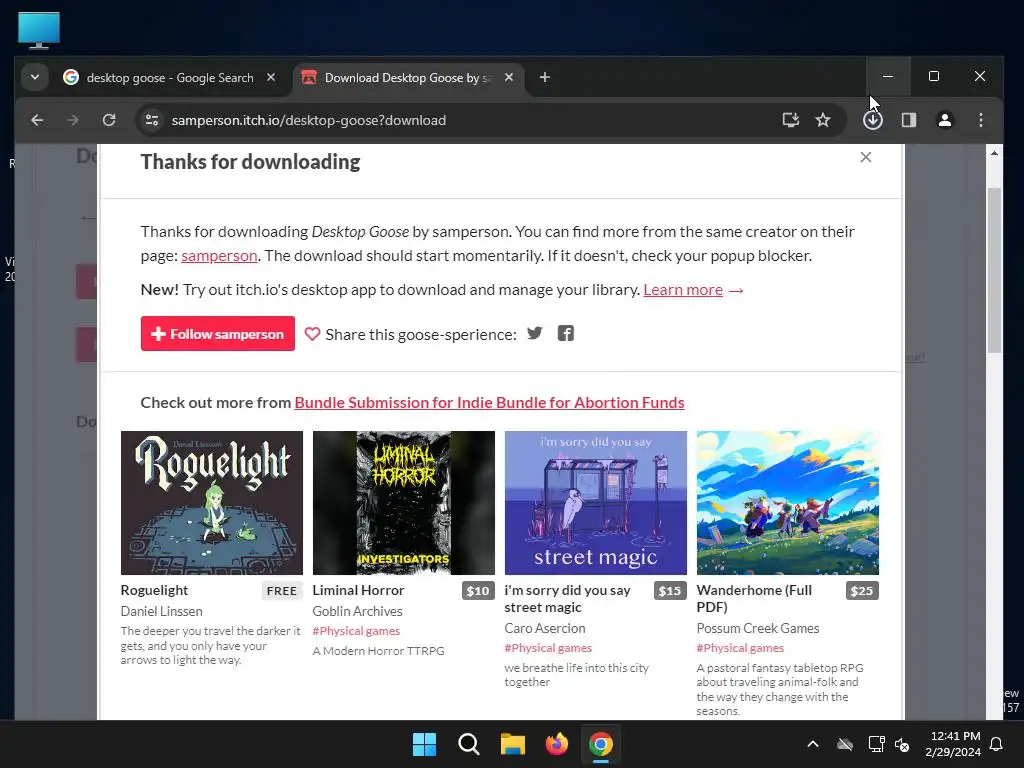This screenshot has height=768, width=1024.
Task: Open the site information icon in address bar
Action: tap(152, 120)
